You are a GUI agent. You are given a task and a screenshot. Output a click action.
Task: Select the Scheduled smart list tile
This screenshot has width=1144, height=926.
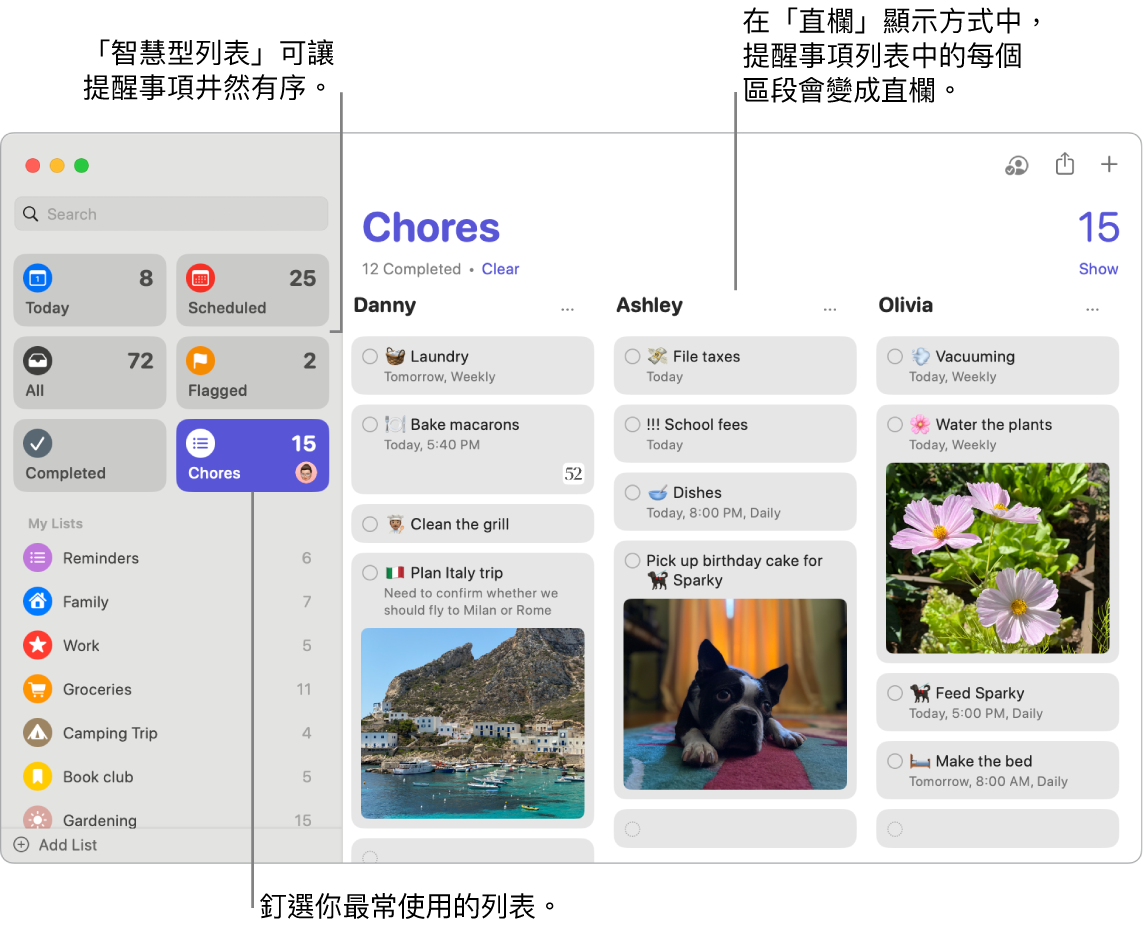pyautogui.click(x=252, y=290)
